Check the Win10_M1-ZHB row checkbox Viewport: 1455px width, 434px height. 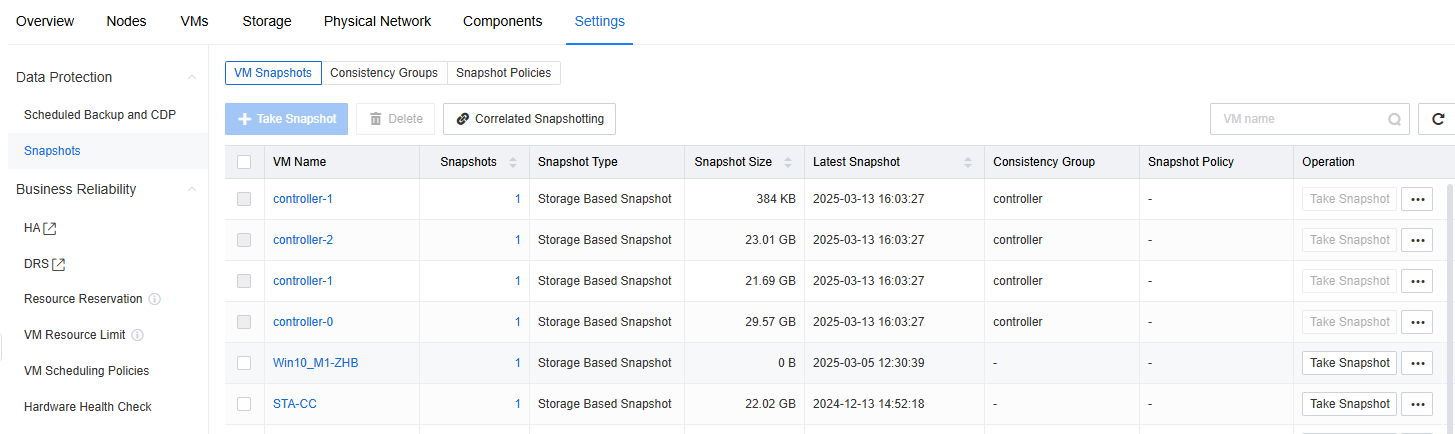pyautogui.click(x=244, y=363)
